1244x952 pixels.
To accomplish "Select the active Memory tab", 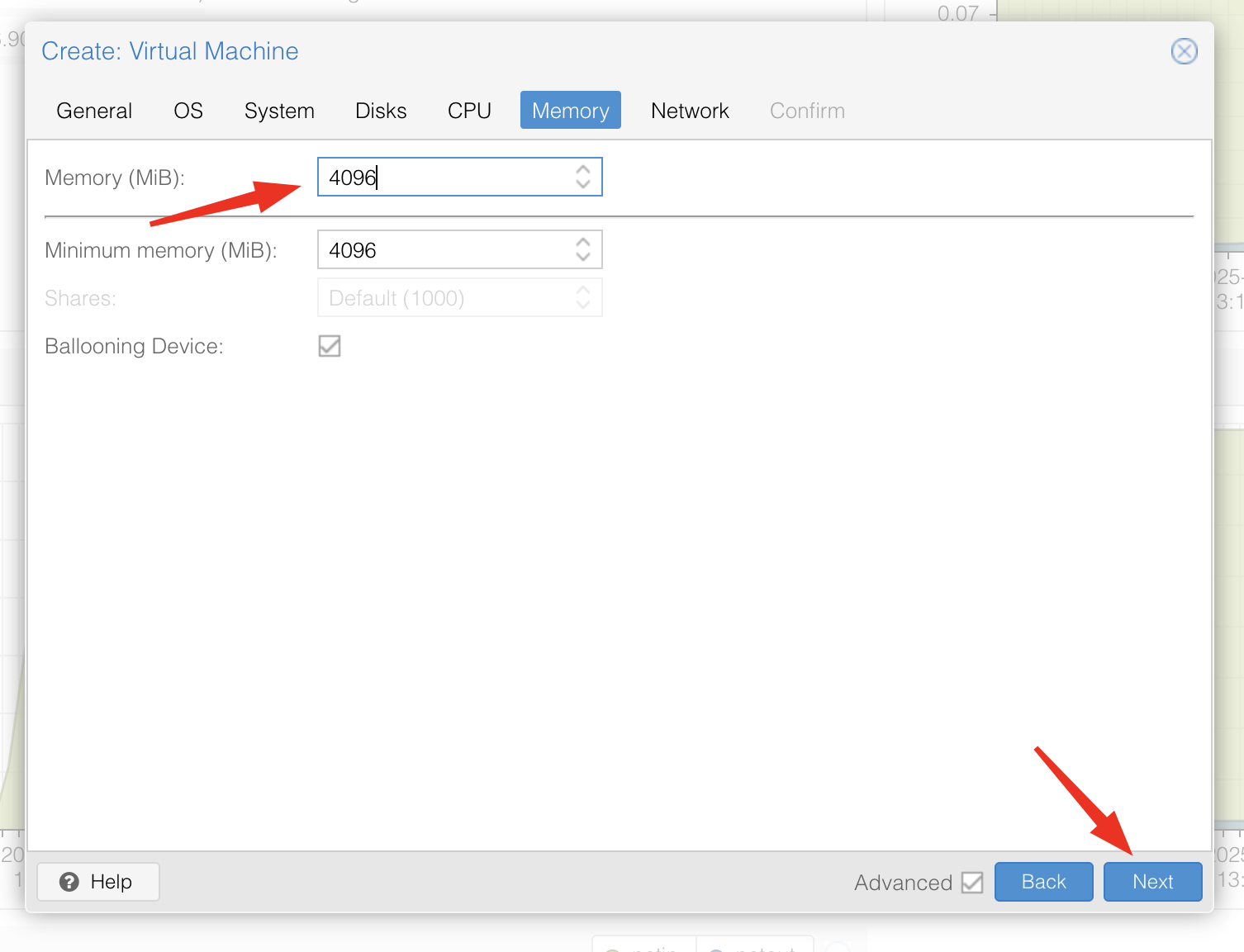I will click(570, 111).
